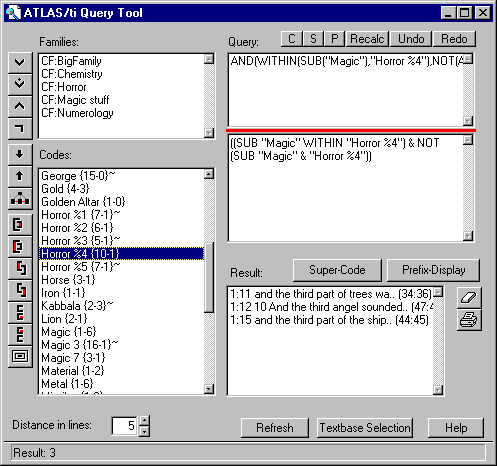This screenshot has height=466, width=497.
Task: Decrease the distance in lines stepper
Action: pyautogui.click(x=144, y=431)
